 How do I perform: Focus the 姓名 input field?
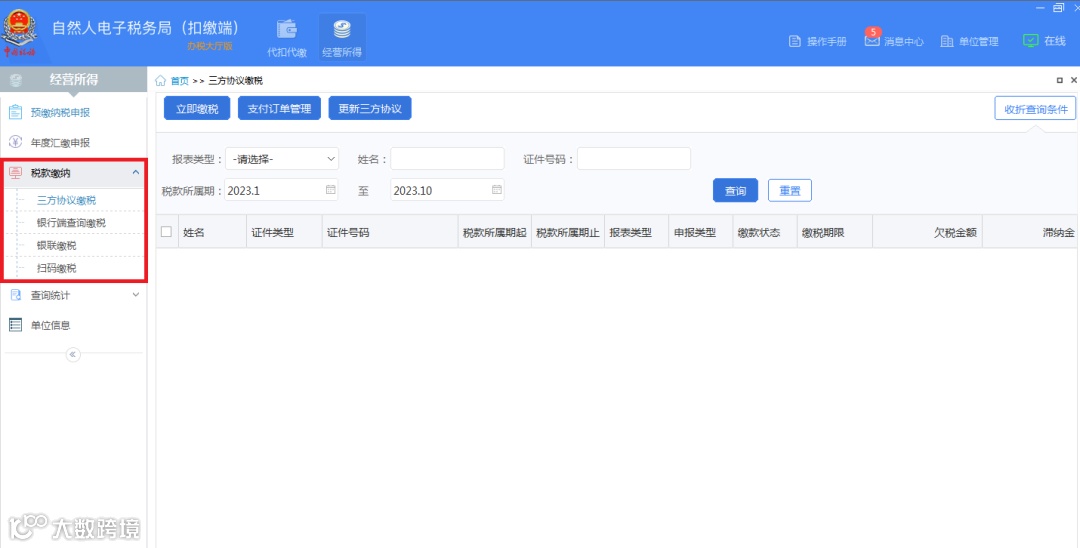pyautogui.click(x=447, y=159)
